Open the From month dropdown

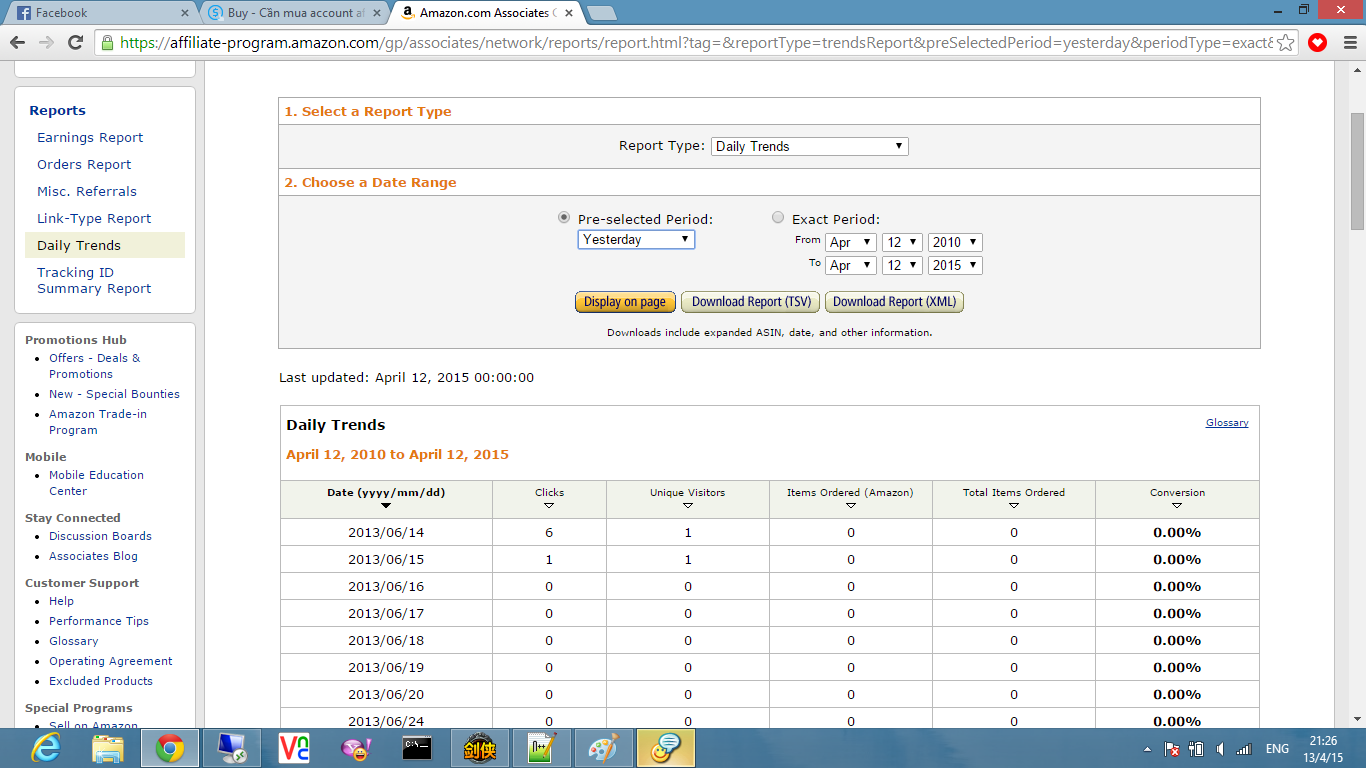(851, 242)
